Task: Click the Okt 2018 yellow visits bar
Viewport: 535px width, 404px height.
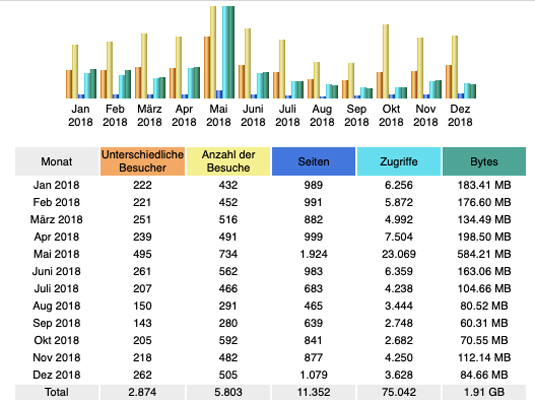Action: pos(386,61)
